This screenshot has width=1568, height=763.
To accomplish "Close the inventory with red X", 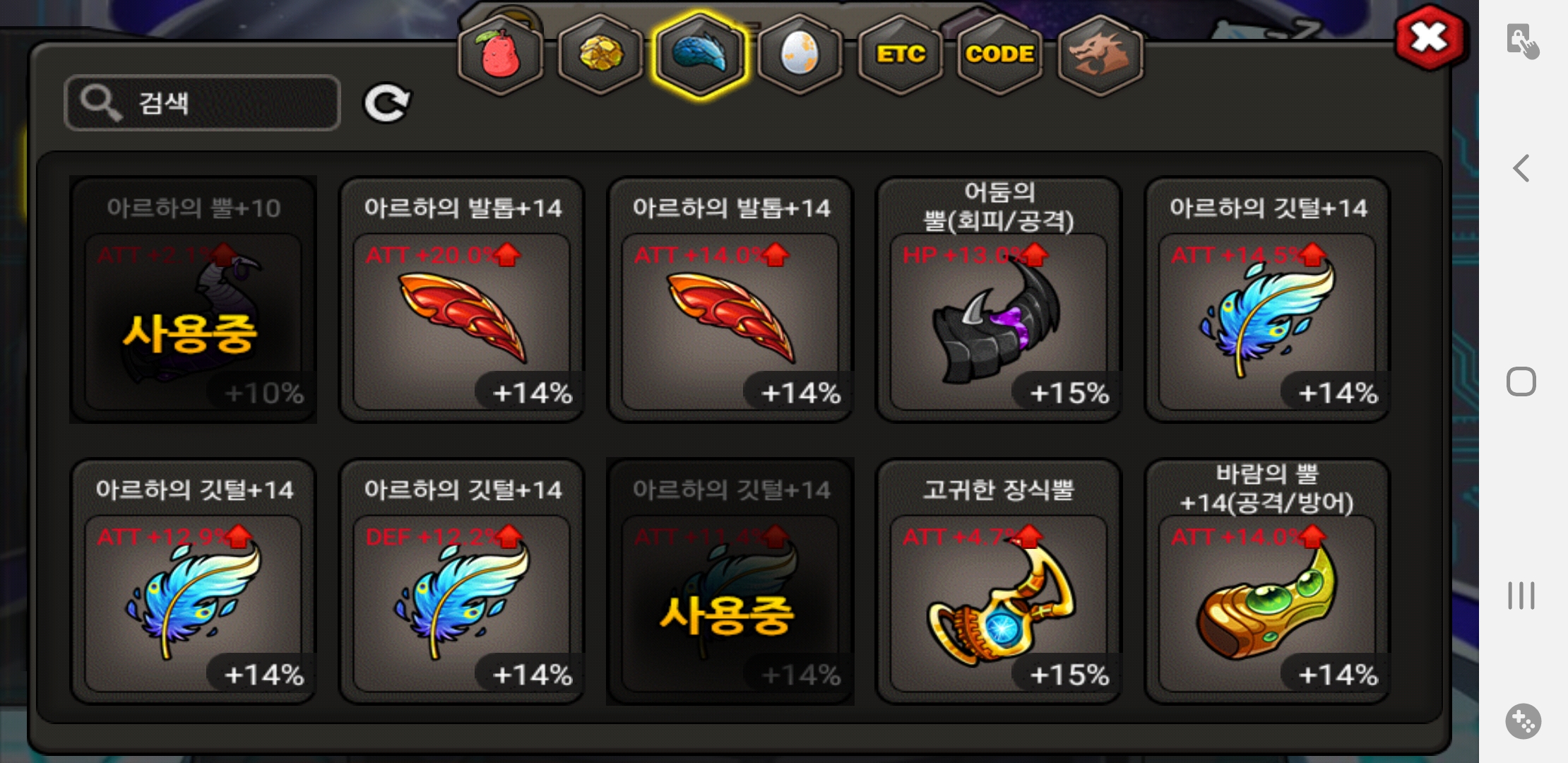I will point(1430,37).
